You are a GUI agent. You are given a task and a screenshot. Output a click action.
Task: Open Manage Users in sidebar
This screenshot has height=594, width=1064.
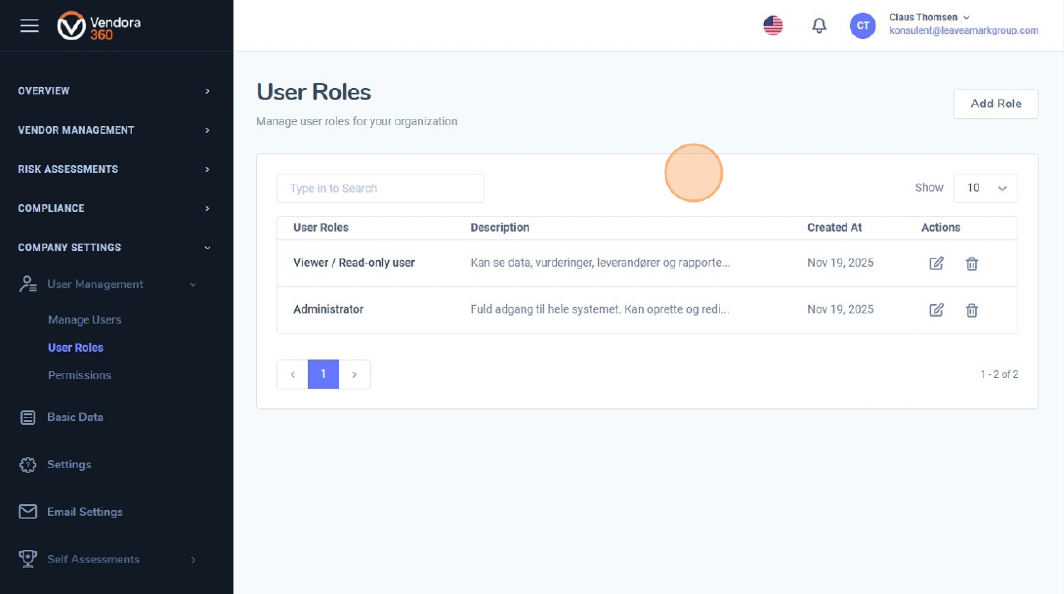pyautogui.click(x=84, y=320)
